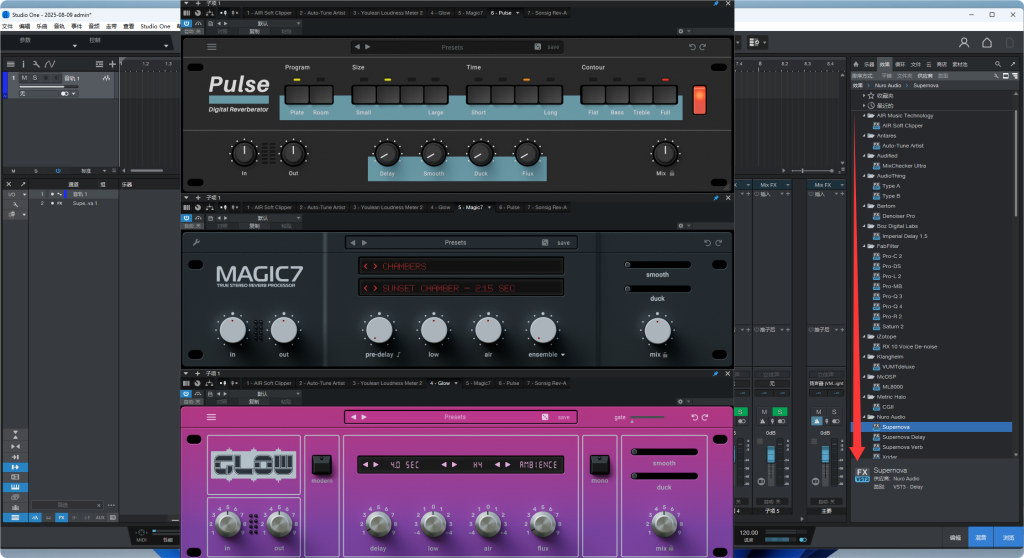Screen dimensions: 1024x558
Task: Switch to 3 - Youlean Loudness Meter 2 tab in Magic7 window
Action: coord(388,207)
